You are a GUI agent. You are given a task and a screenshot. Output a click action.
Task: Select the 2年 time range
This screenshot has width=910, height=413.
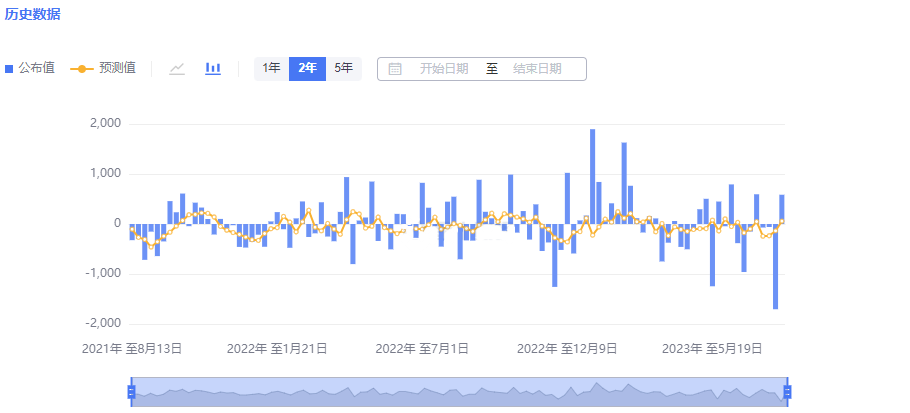point(308,68)
